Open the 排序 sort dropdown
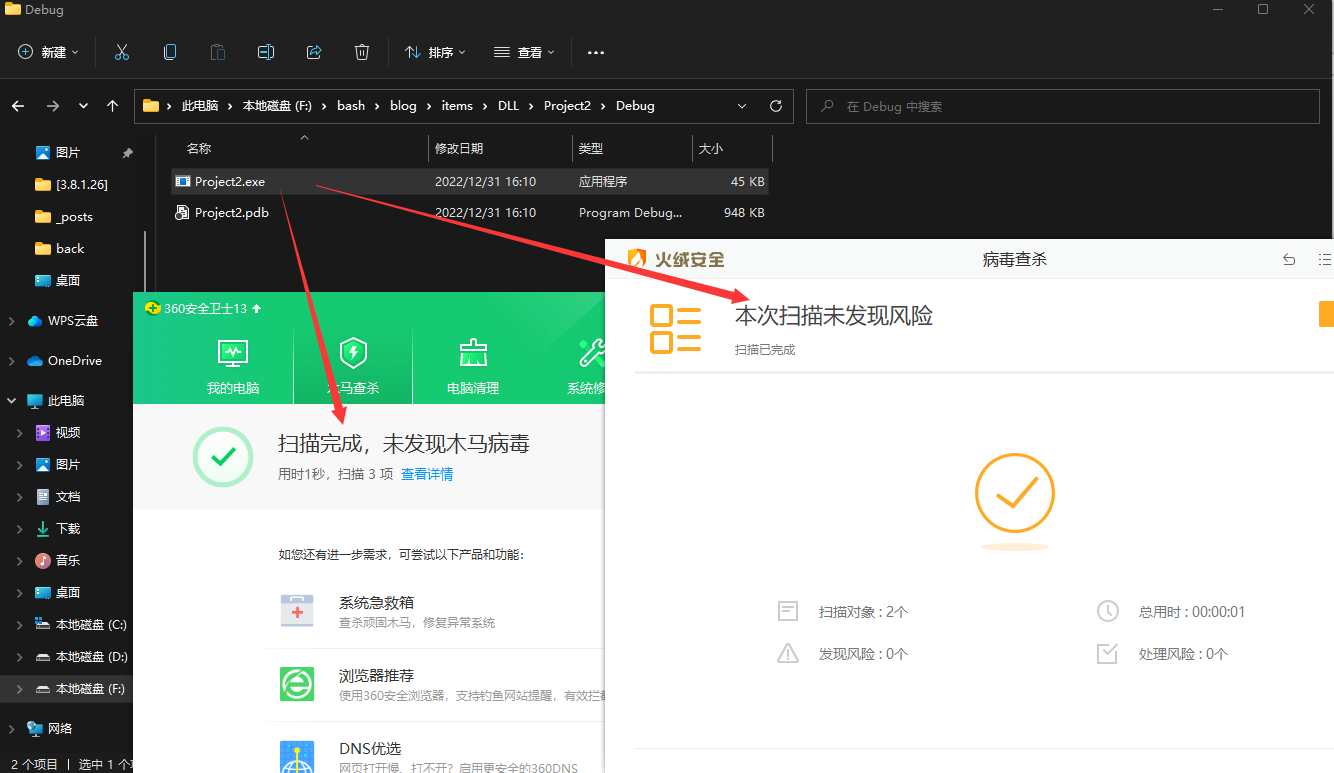Viewport: 1334px width, 773px height. [x=435, y=52]
